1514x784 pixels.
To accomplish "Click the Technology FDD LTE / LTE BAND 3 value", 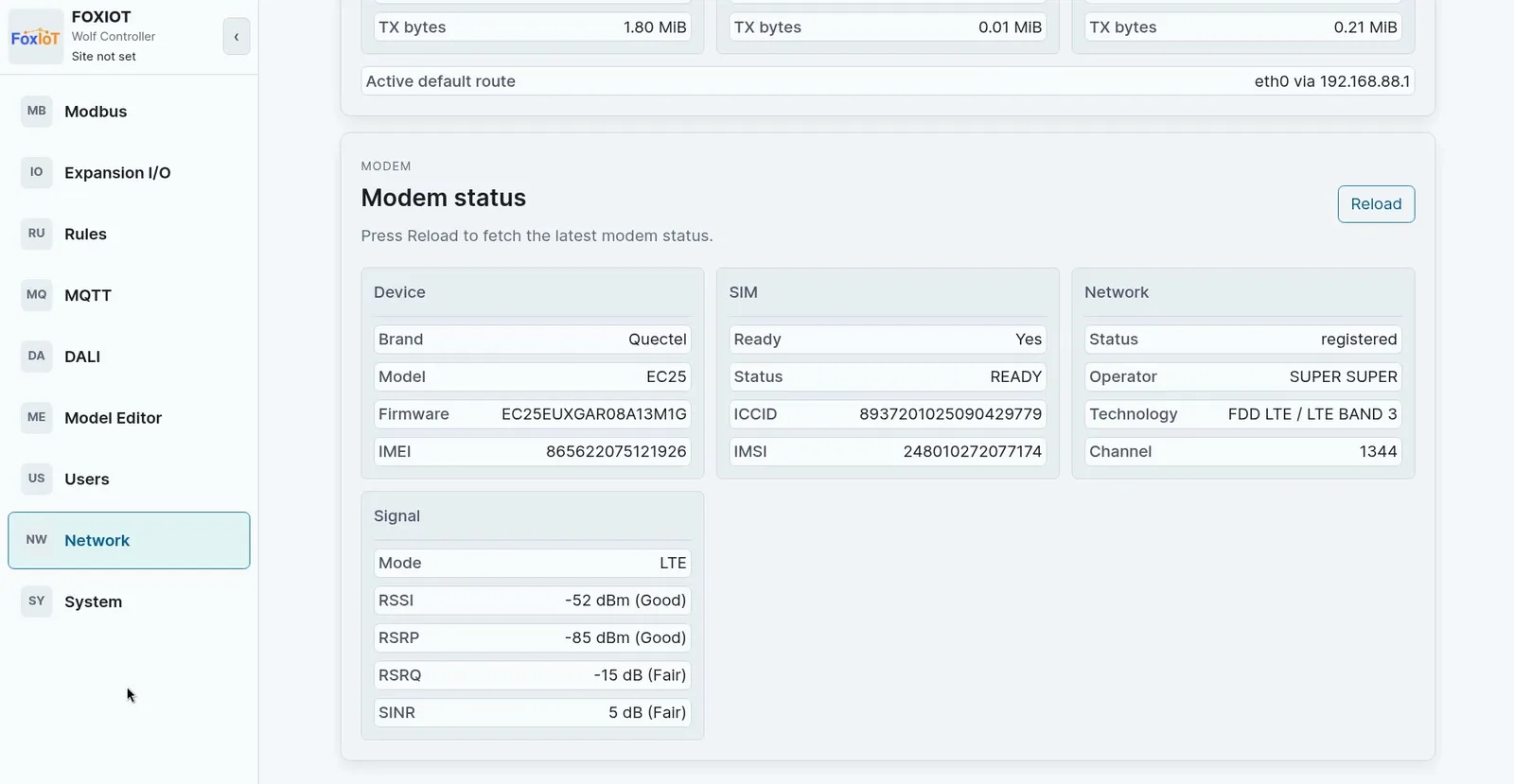I will point(1312,414).
